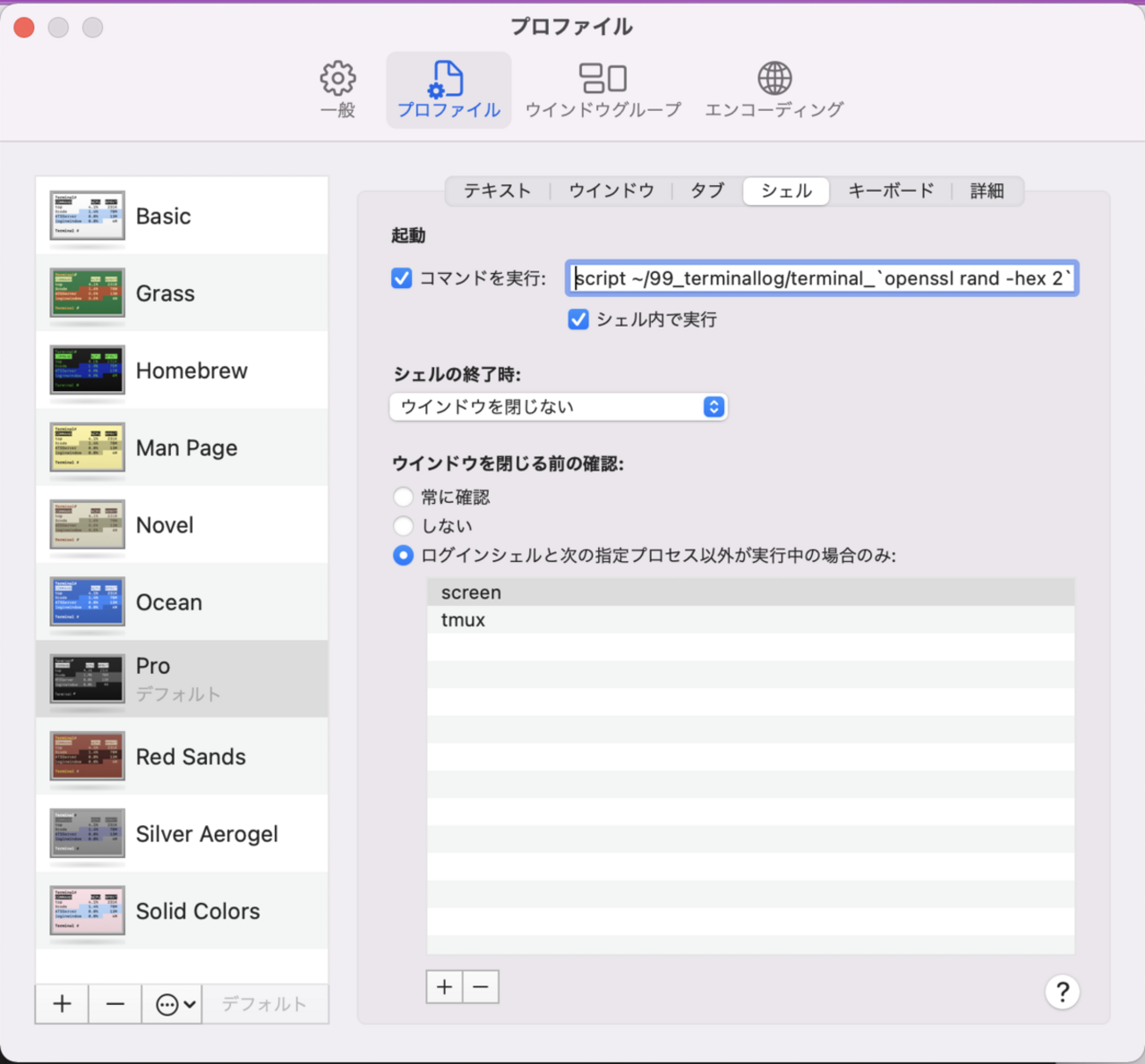
Task: Click the デフォルト button below profile list
Action: [264, 1004]
